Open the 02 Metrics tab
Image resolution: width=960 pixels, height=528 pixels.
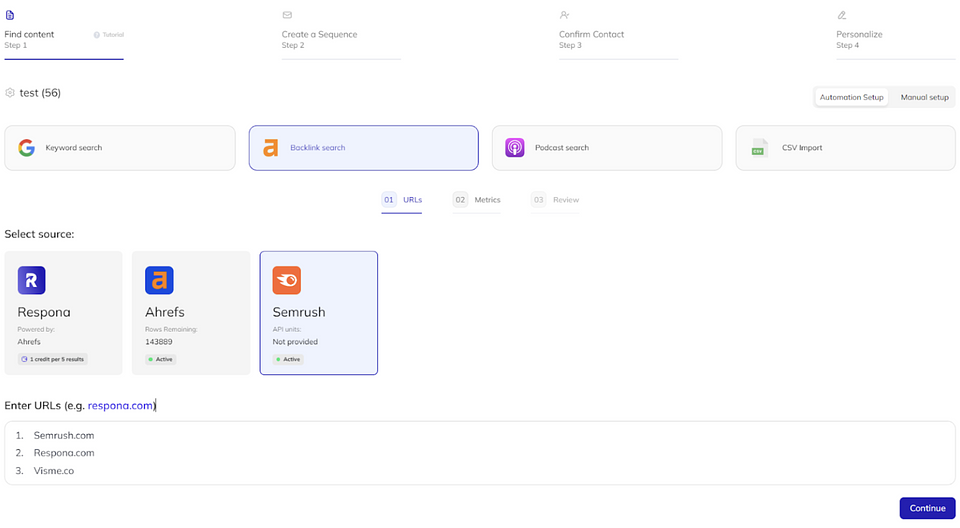pyautogui.click(x=476, y=200)
